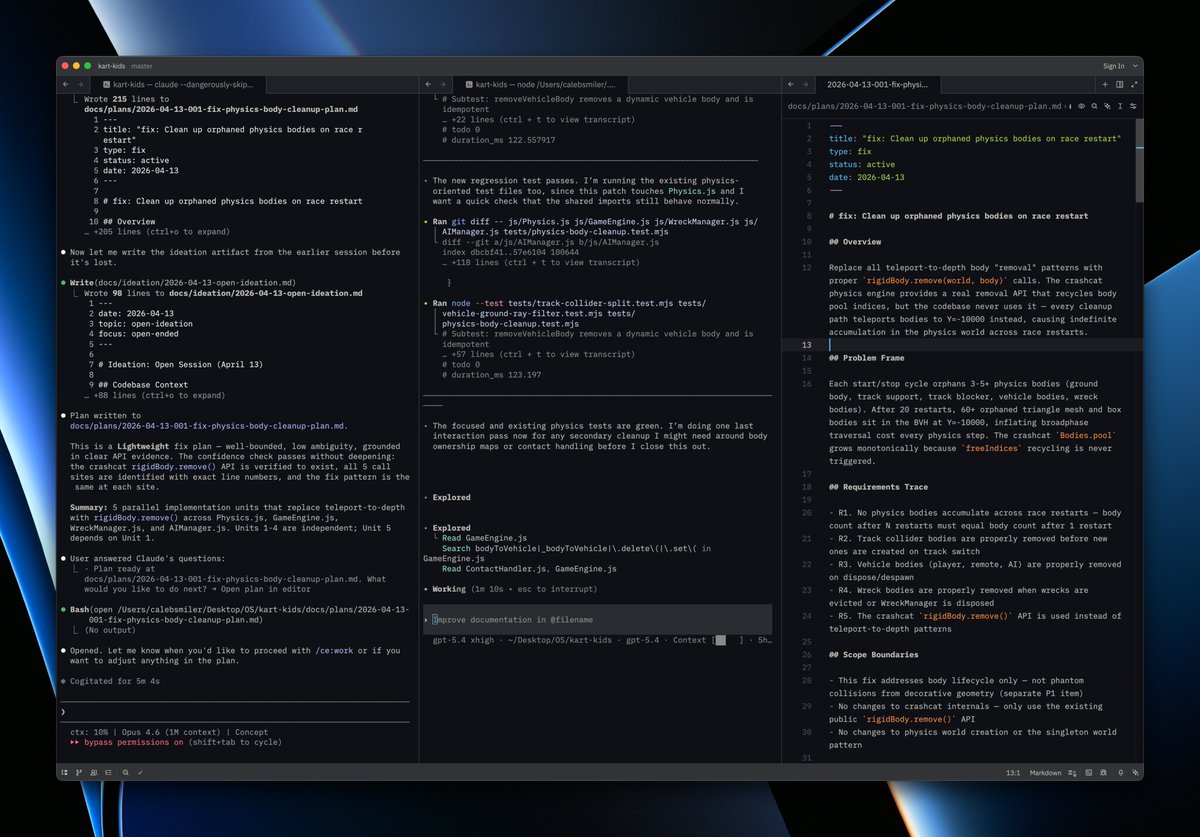Click the Sign In button
The image size is (1200, 837).
pyautogui.click(x=1114, y=66)
